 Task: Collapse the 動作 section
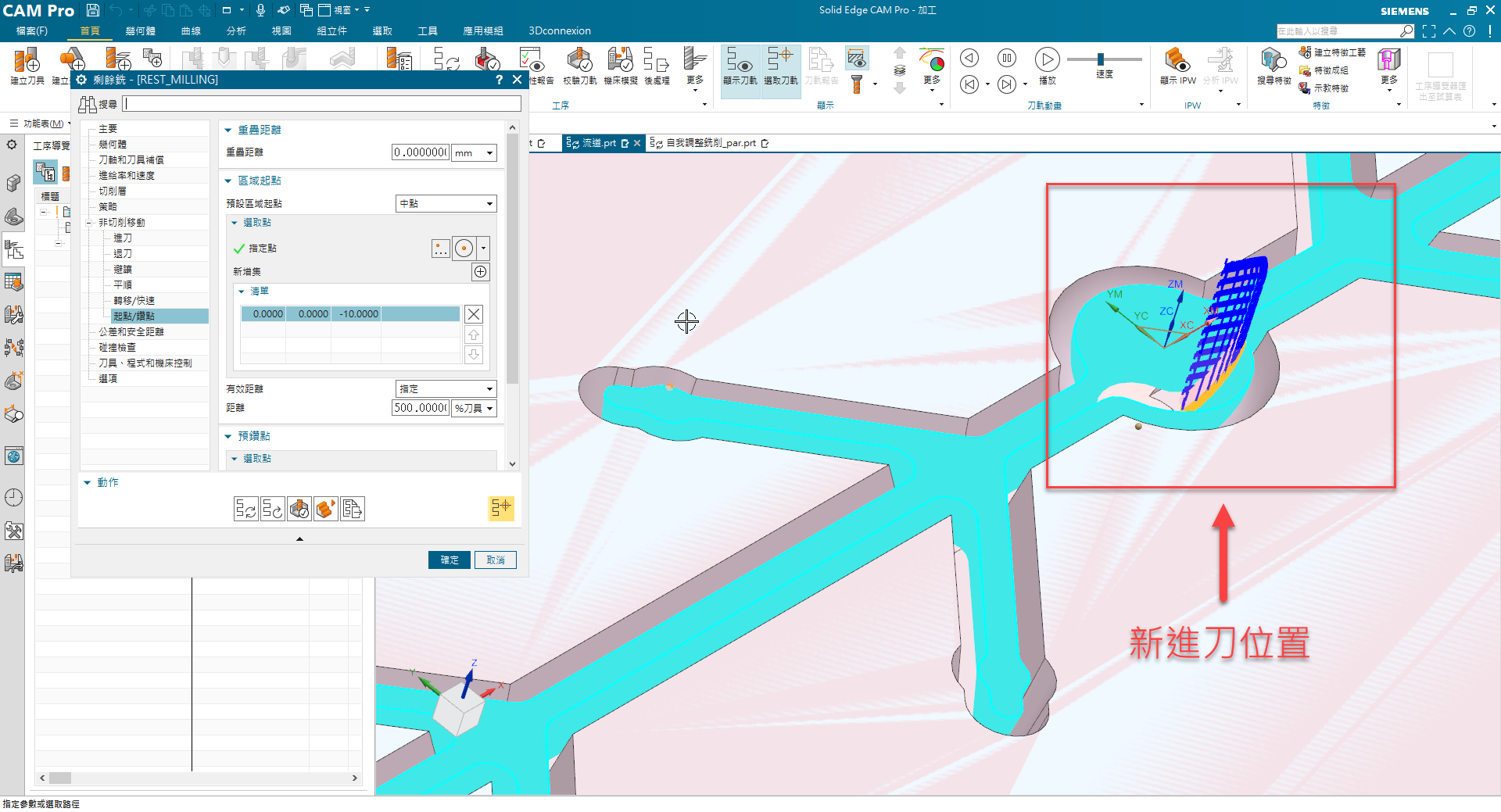pyautogui.click(x=88, y=483)
